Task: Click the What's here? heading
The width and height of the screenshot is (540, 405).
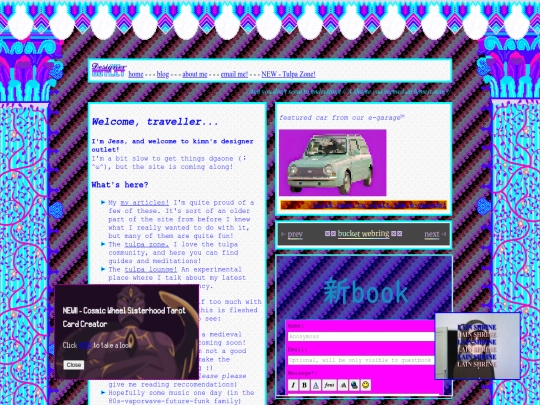Action: point(120,185)
